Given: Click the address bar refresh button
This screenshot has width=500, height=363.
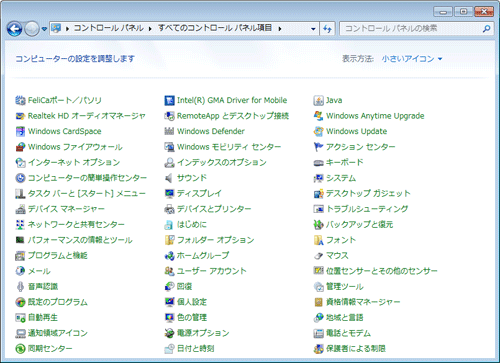Looking at the screenshot, I should pos(327,29).
